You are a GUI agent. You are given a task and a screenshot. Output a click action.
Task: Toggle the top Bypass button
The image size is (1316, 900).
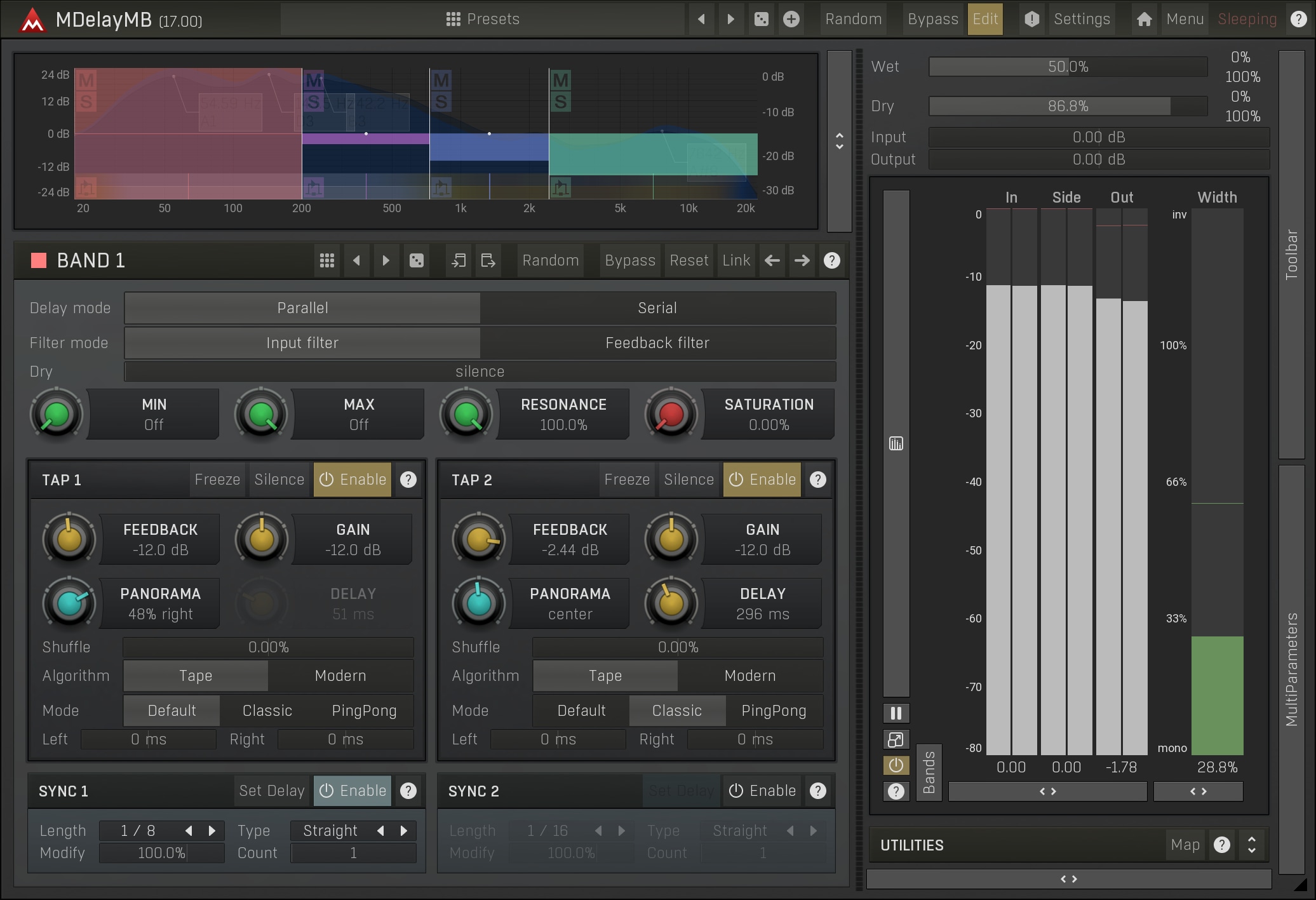[x=932, y=19]
